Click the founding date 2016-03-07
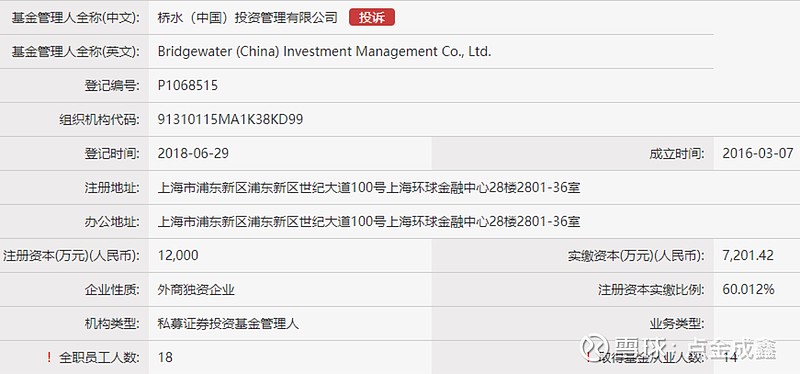Image resolution: width=800 pixels, height=374 pixels. (x=758, y=153)
